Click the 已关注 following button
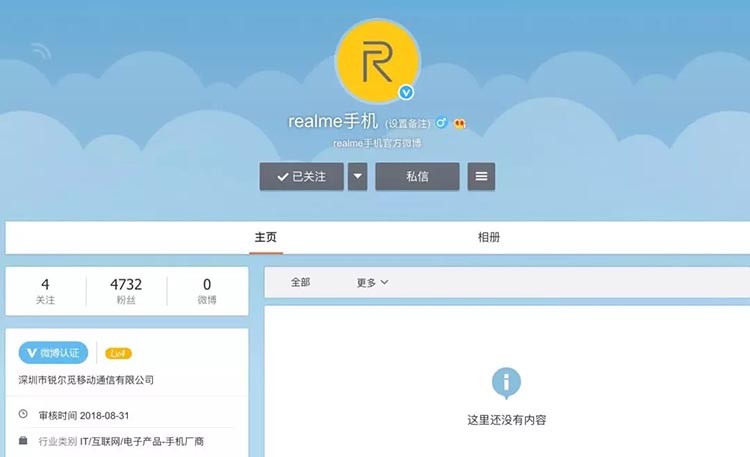The width and height of the screenshot is (750, 457). [x=301, y=177]
